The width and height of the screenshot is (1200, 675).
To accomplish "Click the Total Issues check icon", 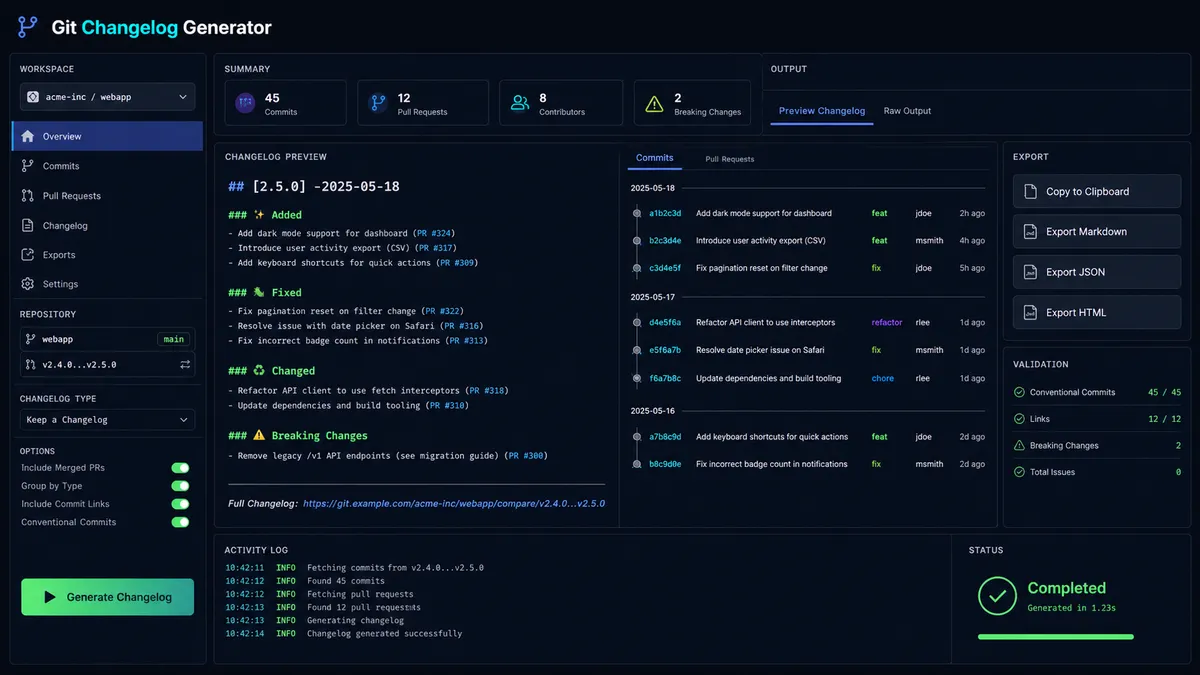I will click(x=1019, y=472).
